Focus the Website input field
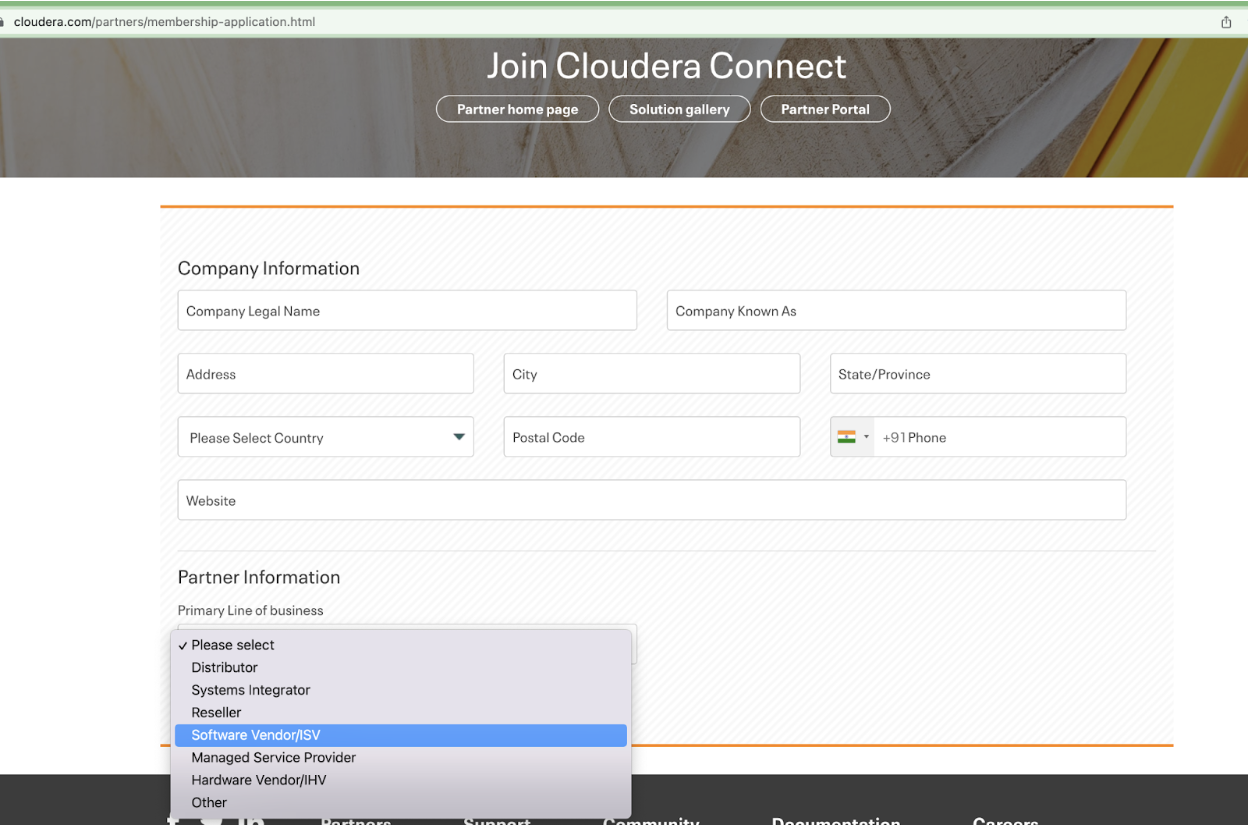 click(652, 500)
